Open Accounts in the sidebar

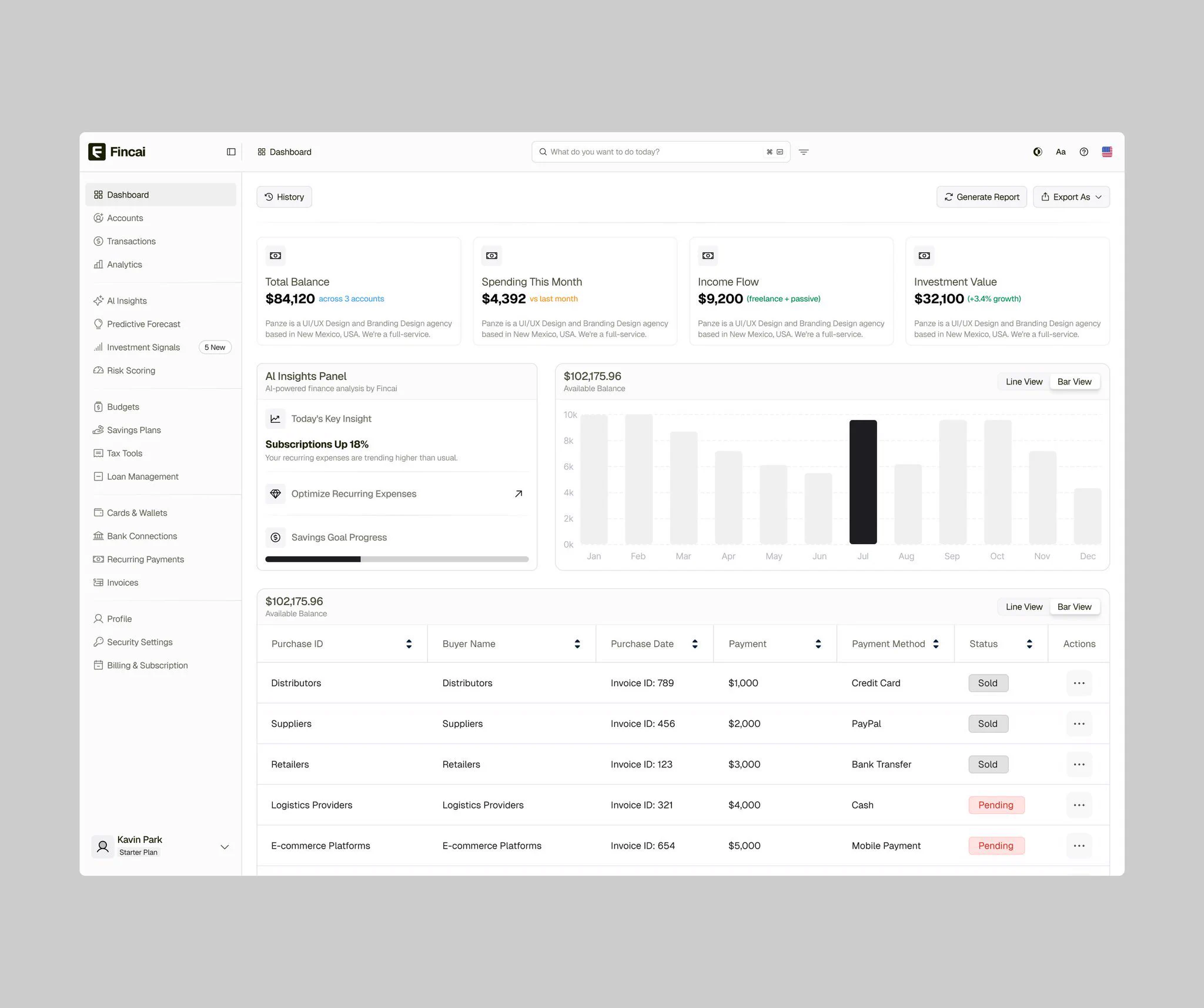coord(160,218)
